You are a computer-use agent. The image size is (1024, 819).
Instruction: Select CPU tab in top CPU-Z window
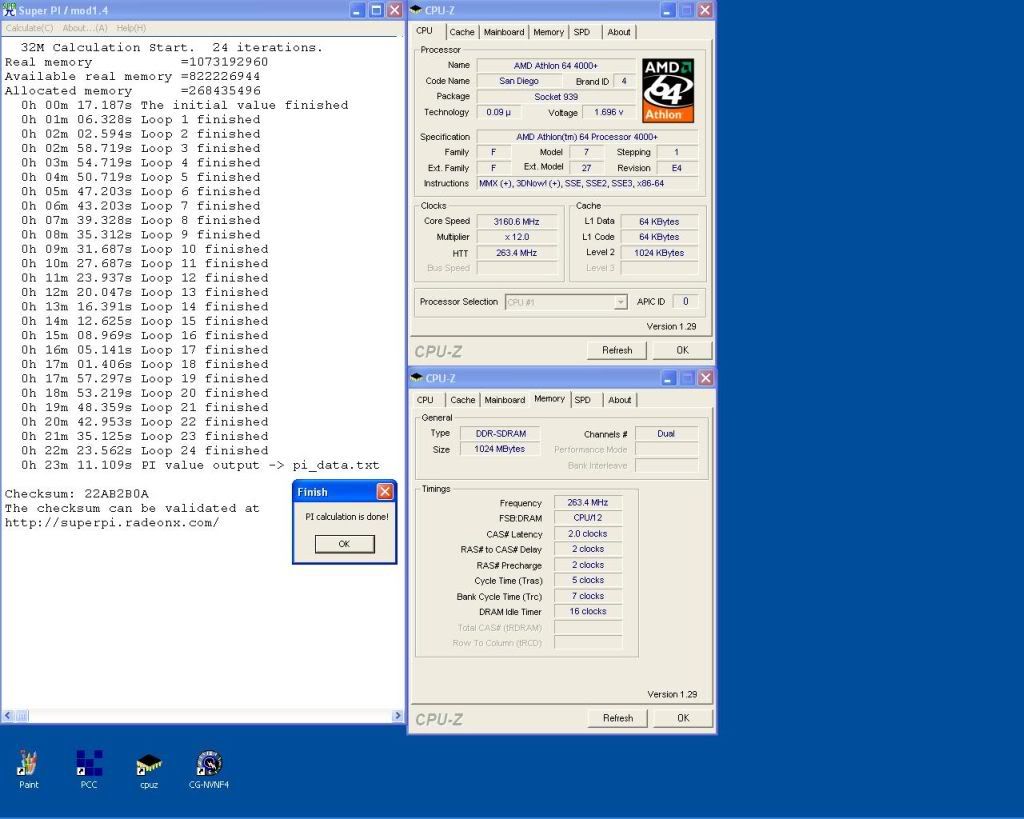[424, 31]
